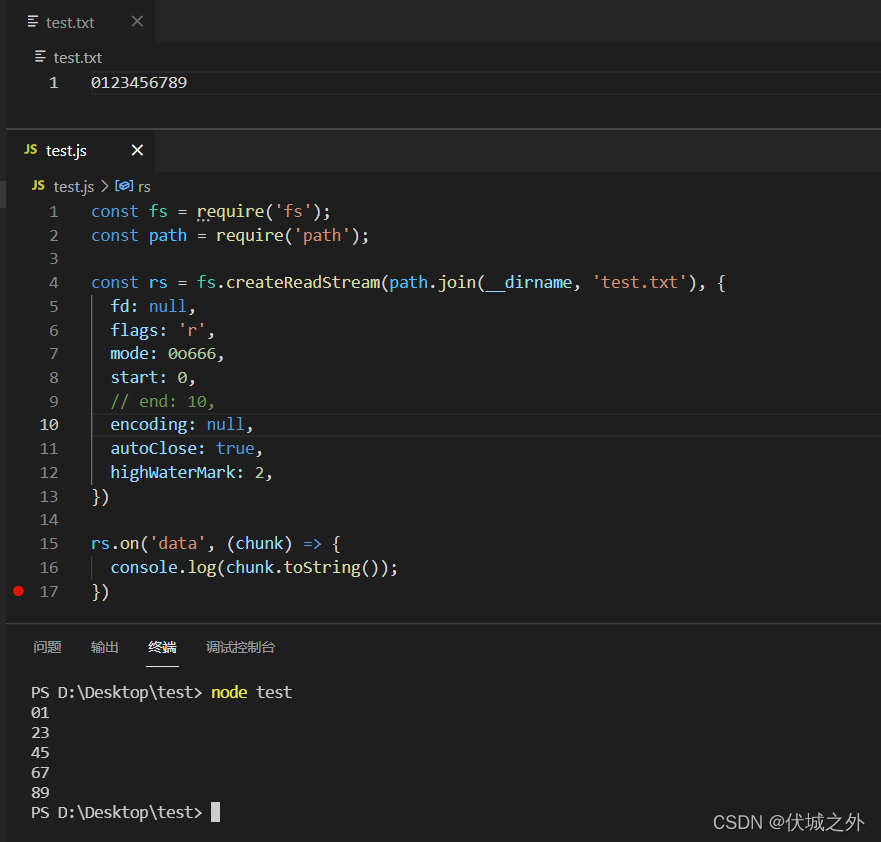Screen dimensions: 881x842
Task: Activate the test.txt editor tab
Action: 70,22
